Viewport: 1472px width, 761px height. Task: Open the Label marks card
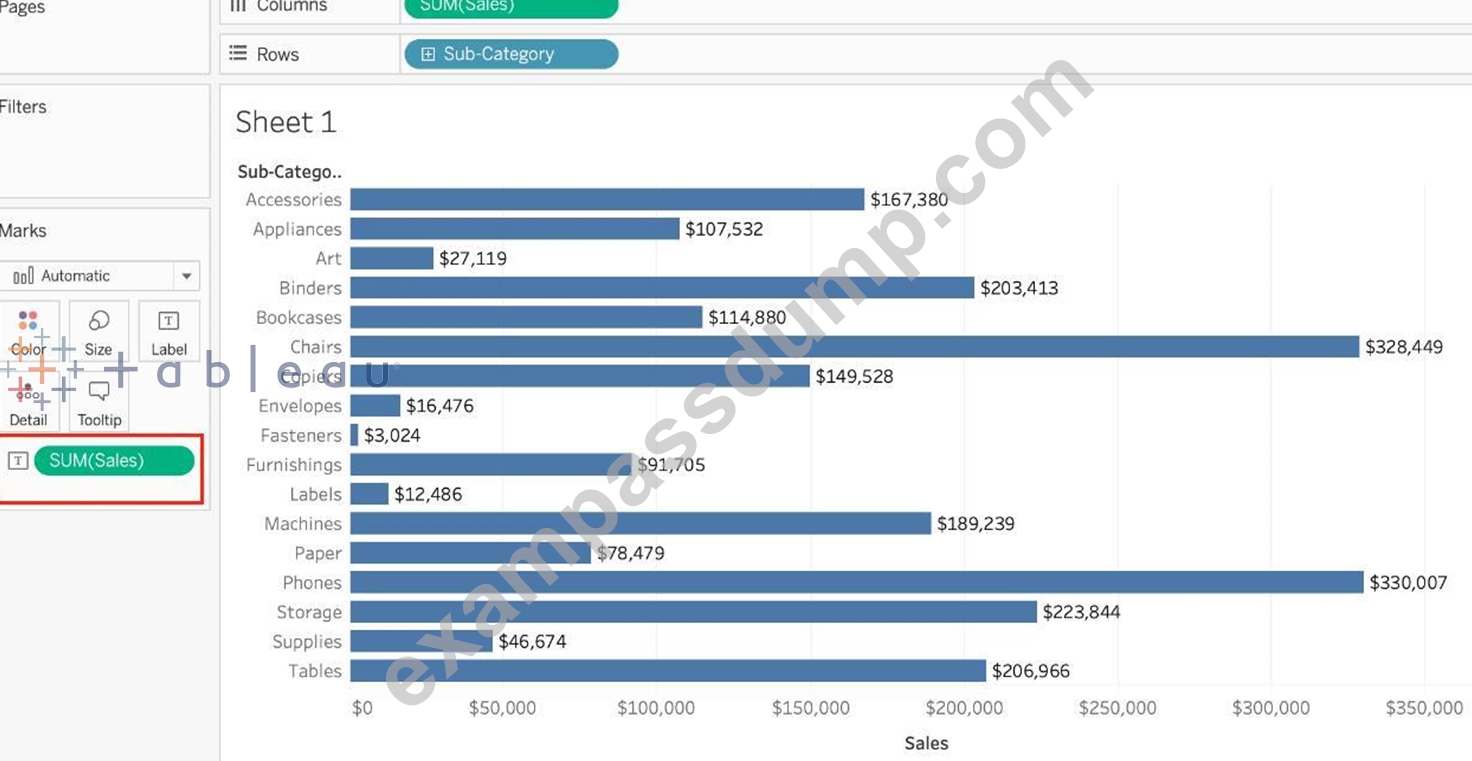(x=169, y=331)
